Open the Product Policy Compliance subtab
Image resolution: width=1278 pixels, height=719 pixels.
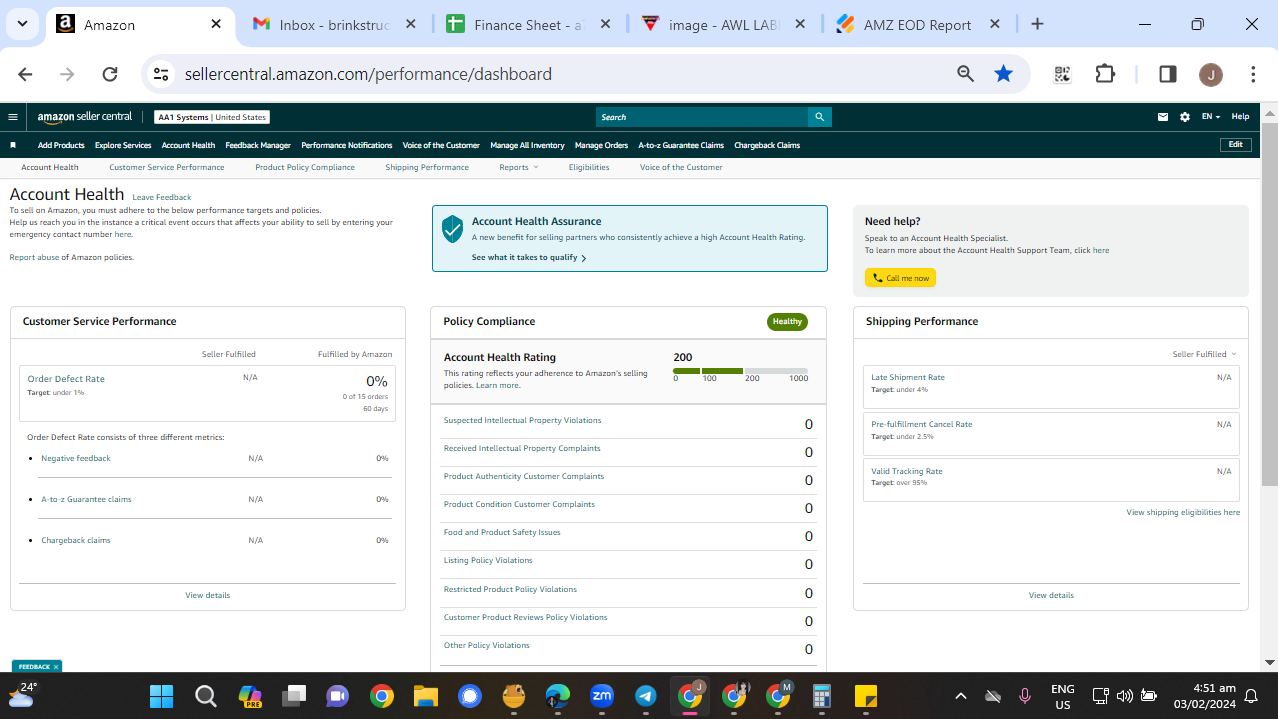pos(305,167)
